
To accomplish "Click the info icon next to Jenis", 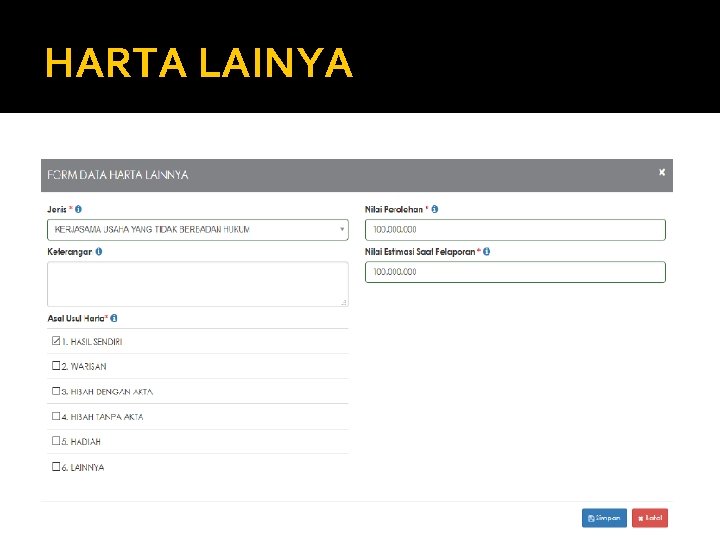I will tap(79, 209).
